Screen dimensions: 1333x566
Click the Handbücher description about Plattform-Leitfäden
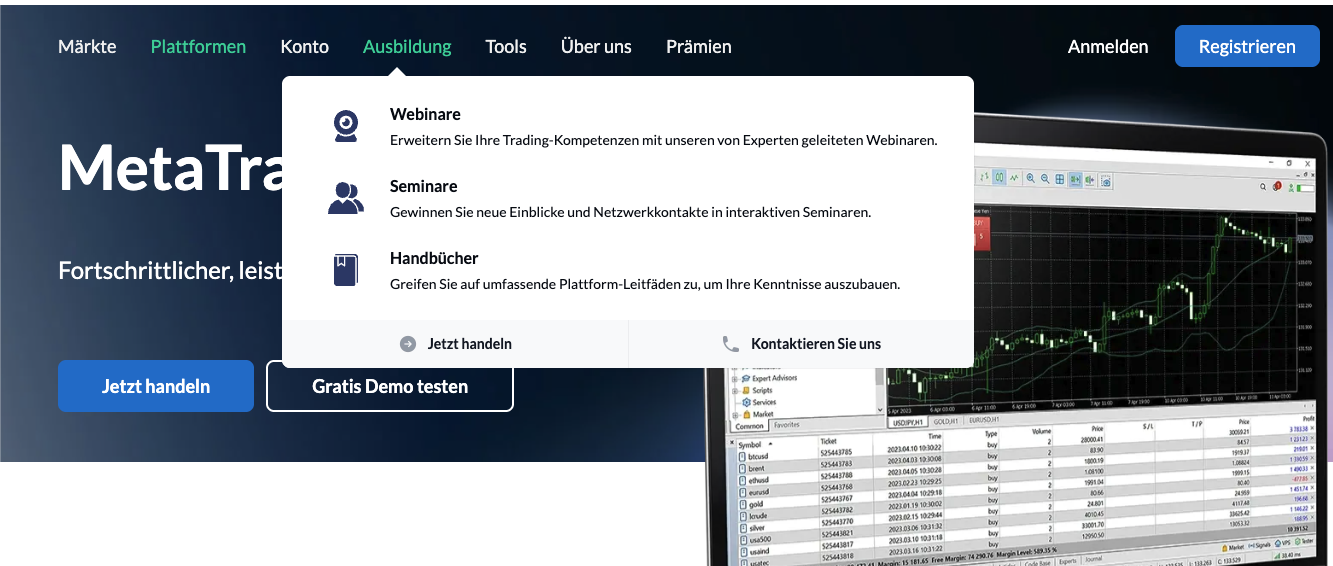tap(645, 284)
